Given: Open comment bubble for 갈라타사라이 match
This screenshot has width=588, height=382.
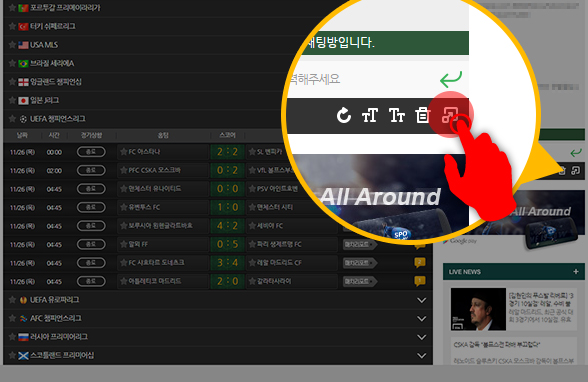Looking at the screenshot, I should coord(420,281).
